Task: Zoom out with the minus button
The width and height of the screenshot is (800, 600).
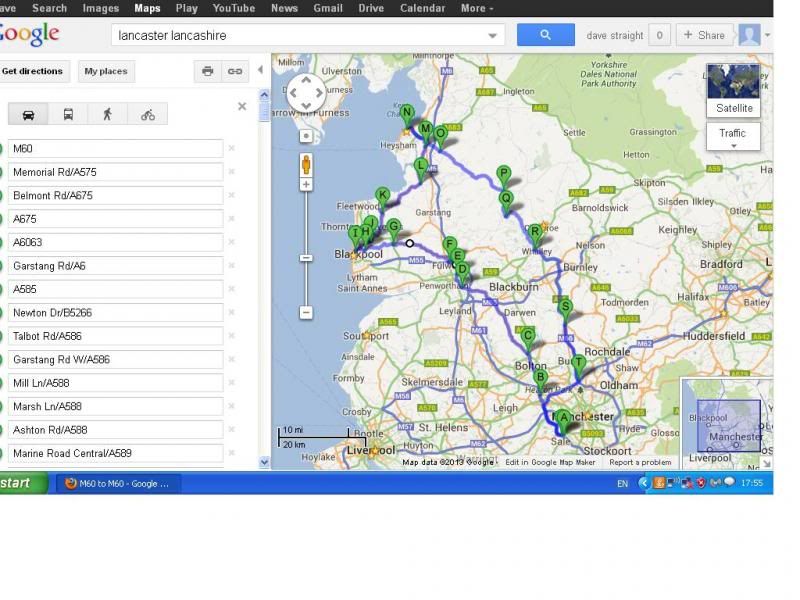Action: pyautogui.click(x=306, y=312)
